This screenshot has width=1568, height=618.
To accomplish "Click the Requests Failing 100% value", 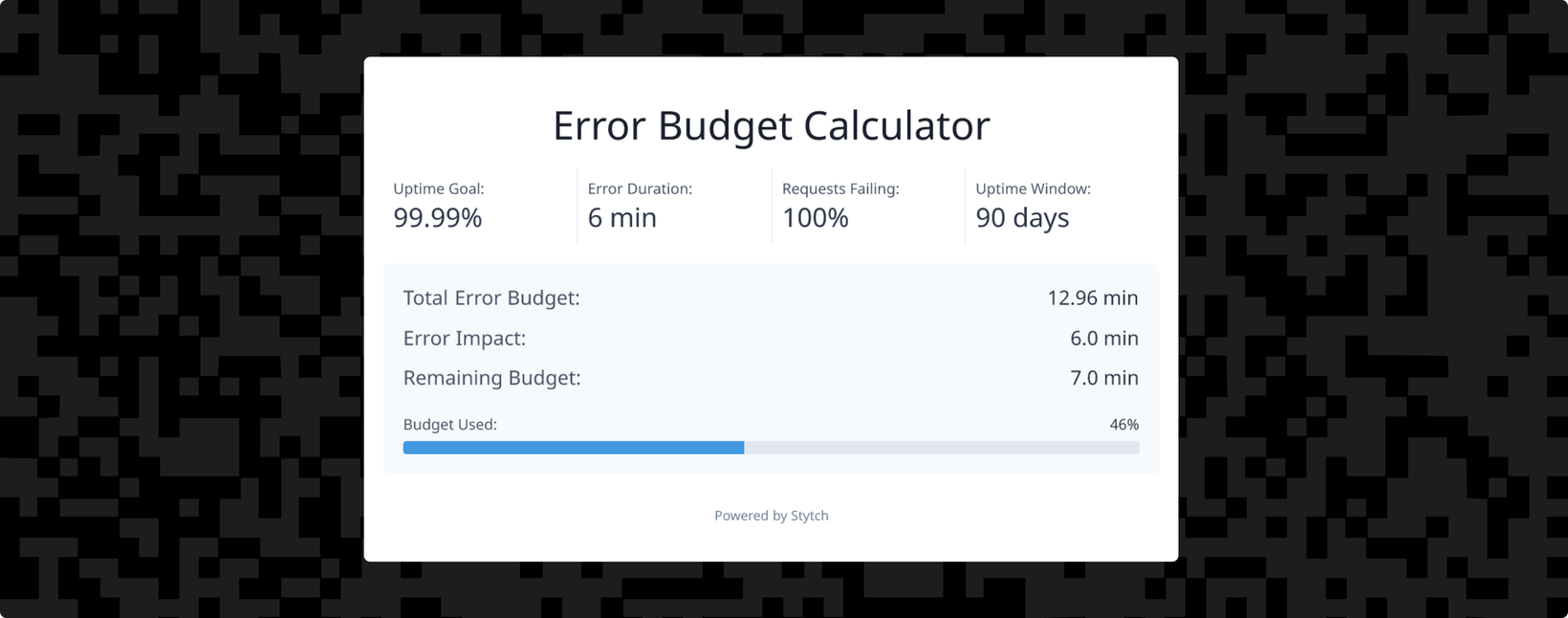I will [815, 218].
